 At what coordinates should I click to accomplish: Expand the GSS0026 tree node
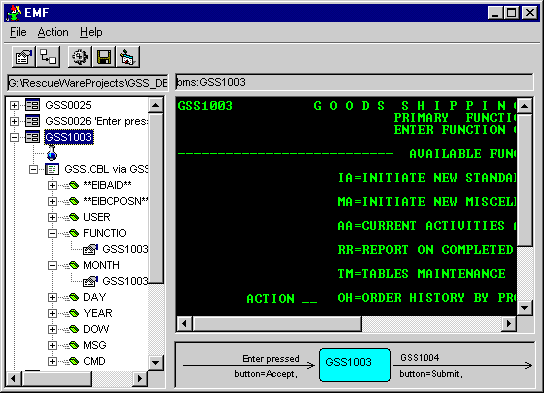coord(14,121)
